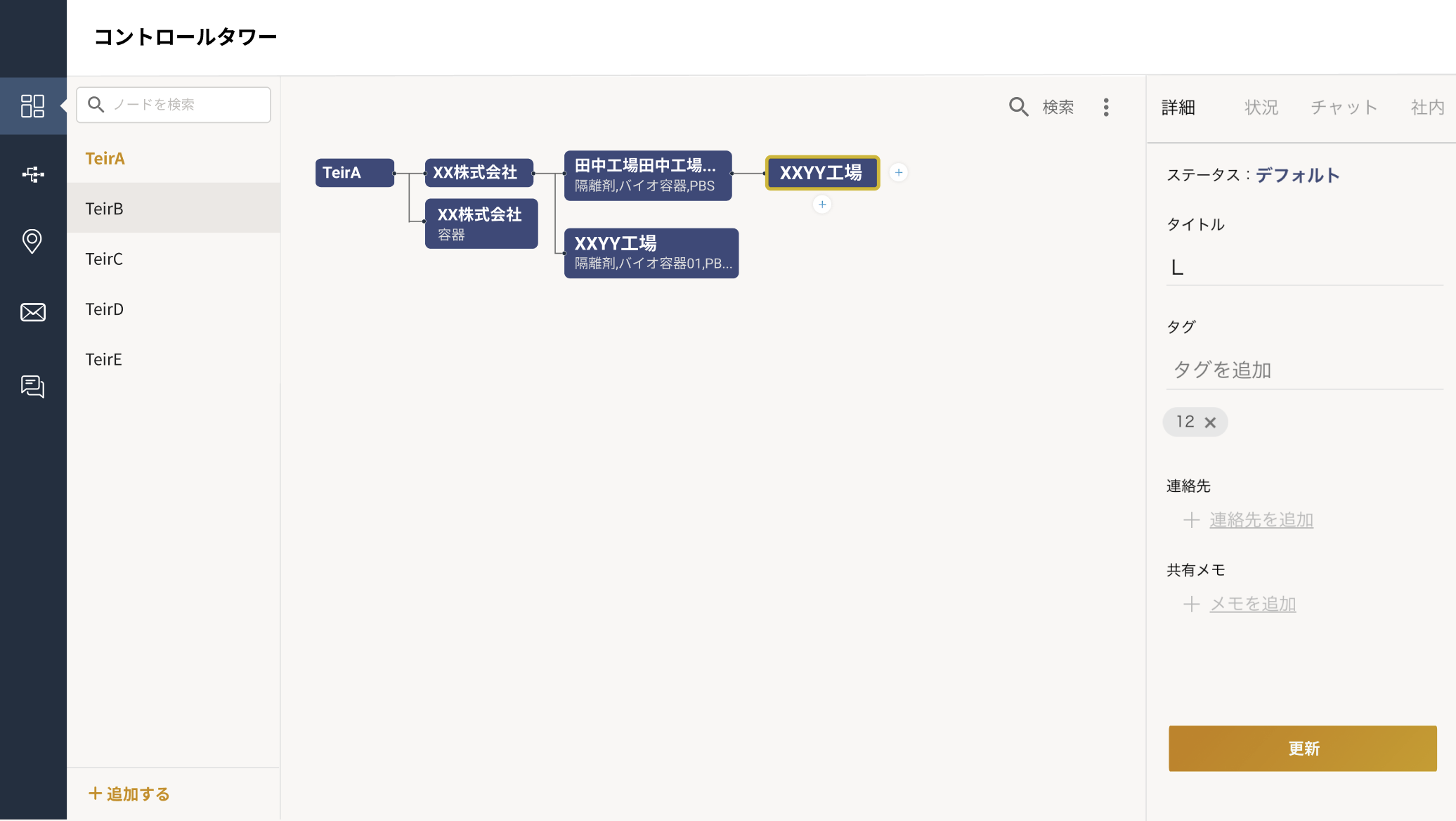Open the chat bubbles icon in sidebar
This screenshot has width=1456, height=821.
(32, 386)
